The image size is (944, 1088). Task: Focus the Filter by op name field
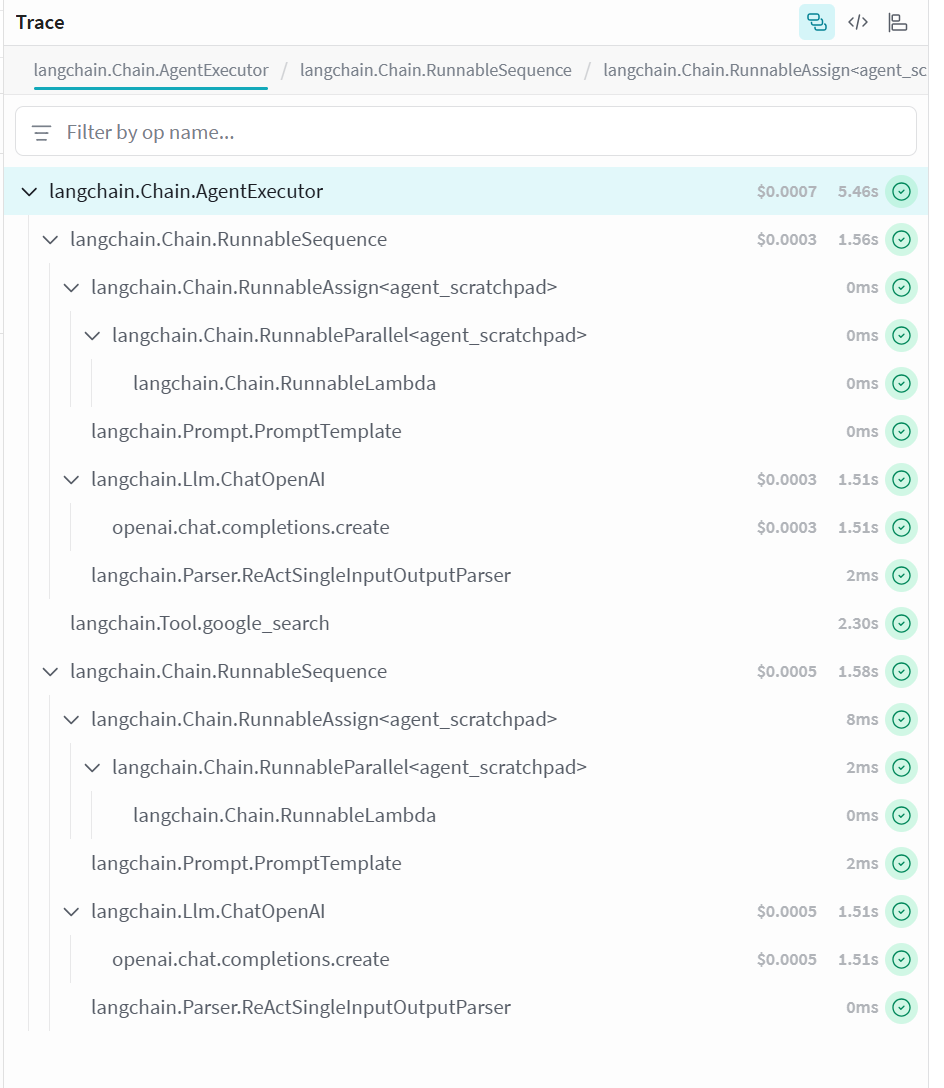[x=480, y=132]
